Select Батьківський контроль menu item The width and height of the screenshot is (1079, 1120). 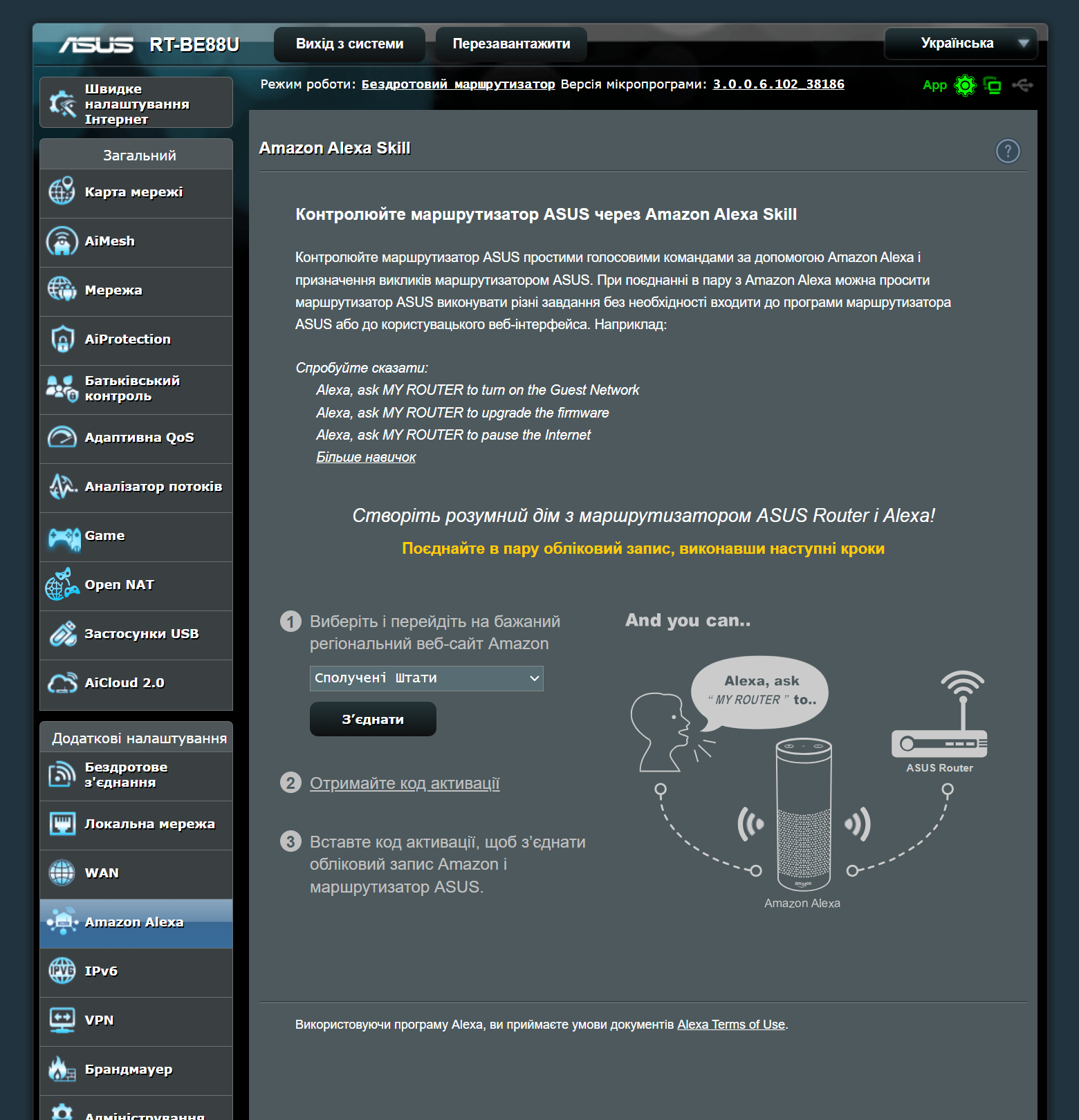click(x=136, y=389)
